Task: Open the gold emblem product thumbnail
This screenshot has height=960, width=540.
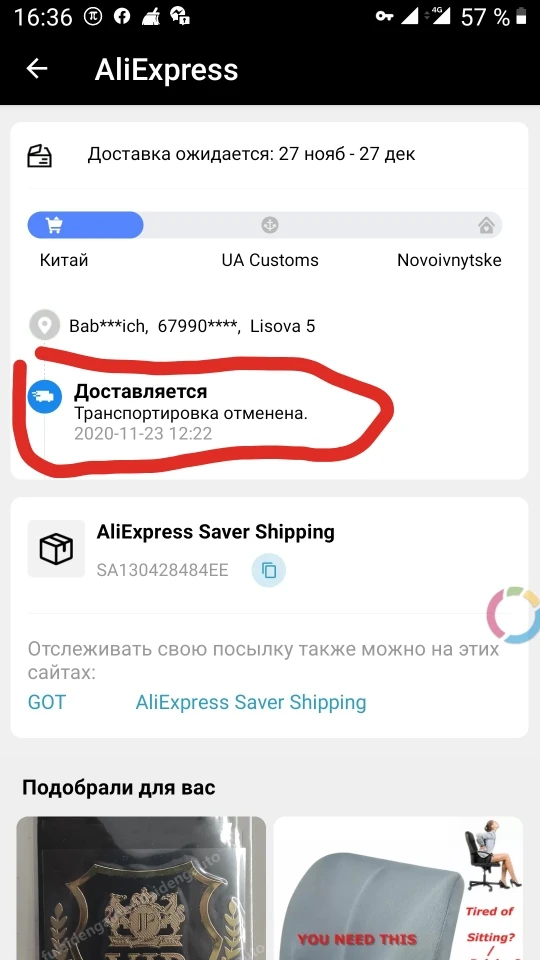Action: coord(141,888)
